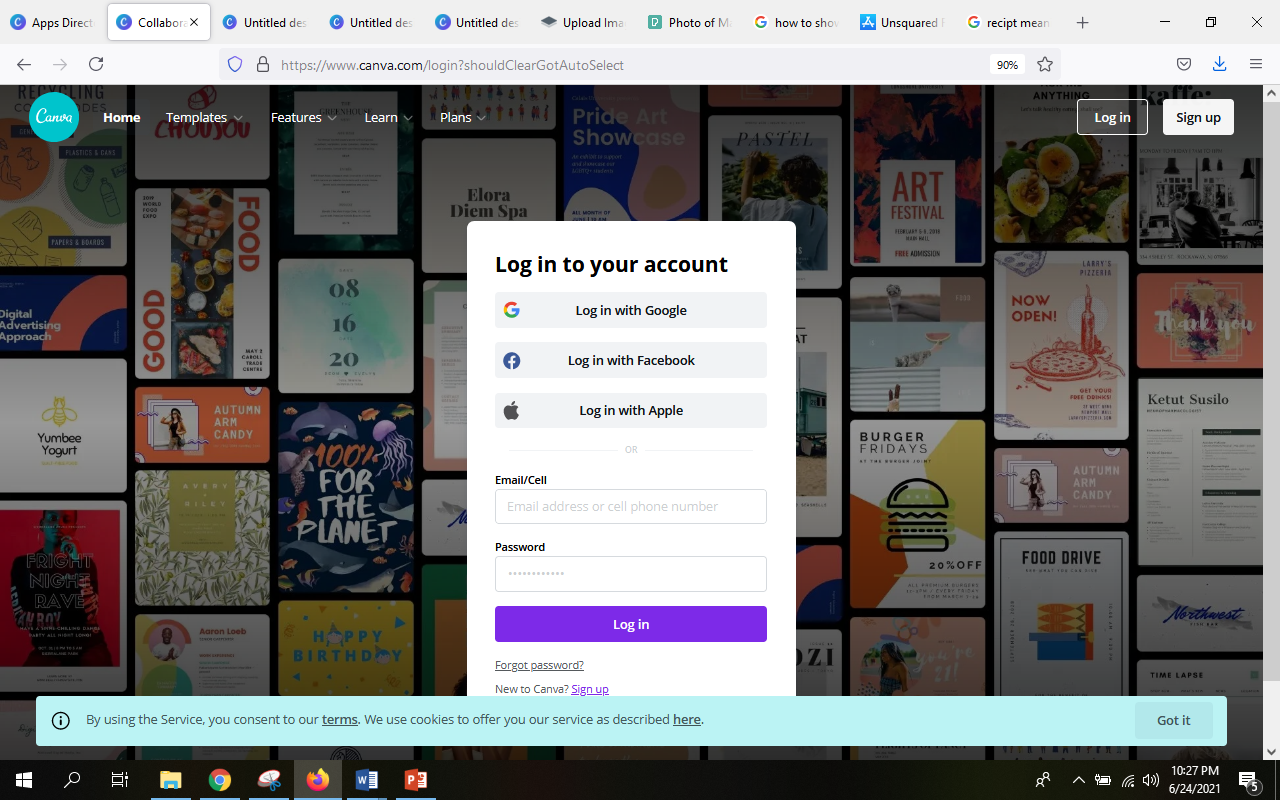Click the Canva logo
This screenshot has width=1280, height=800.
tap(54, 117)
